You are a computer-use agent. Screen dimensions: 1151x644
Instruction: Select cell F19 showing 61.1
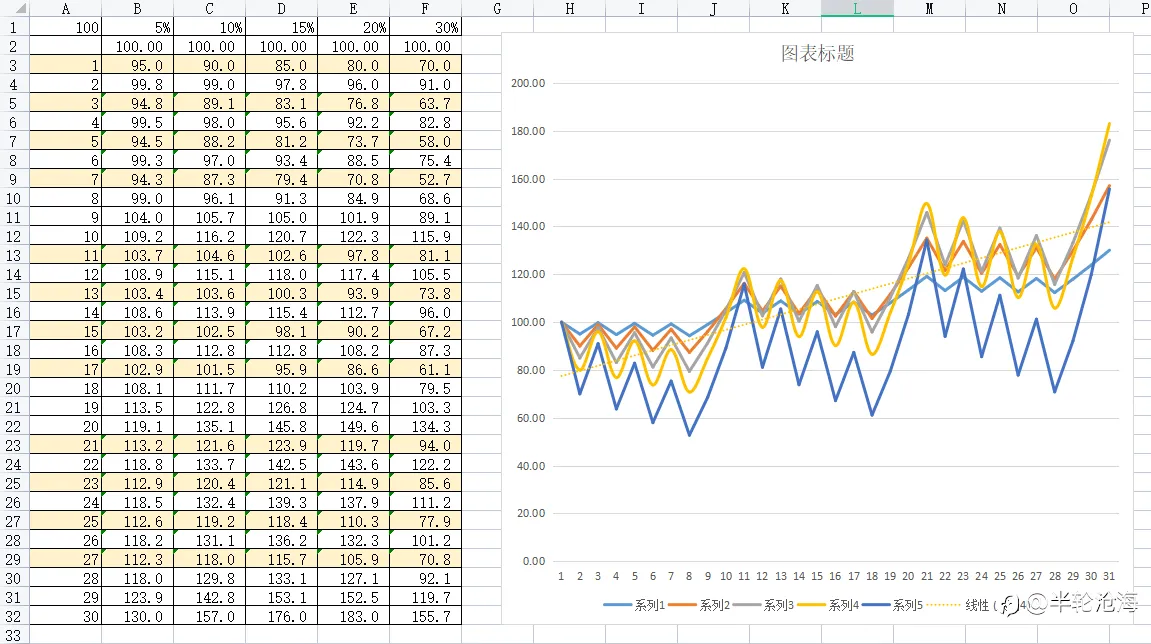coord(426,369)
